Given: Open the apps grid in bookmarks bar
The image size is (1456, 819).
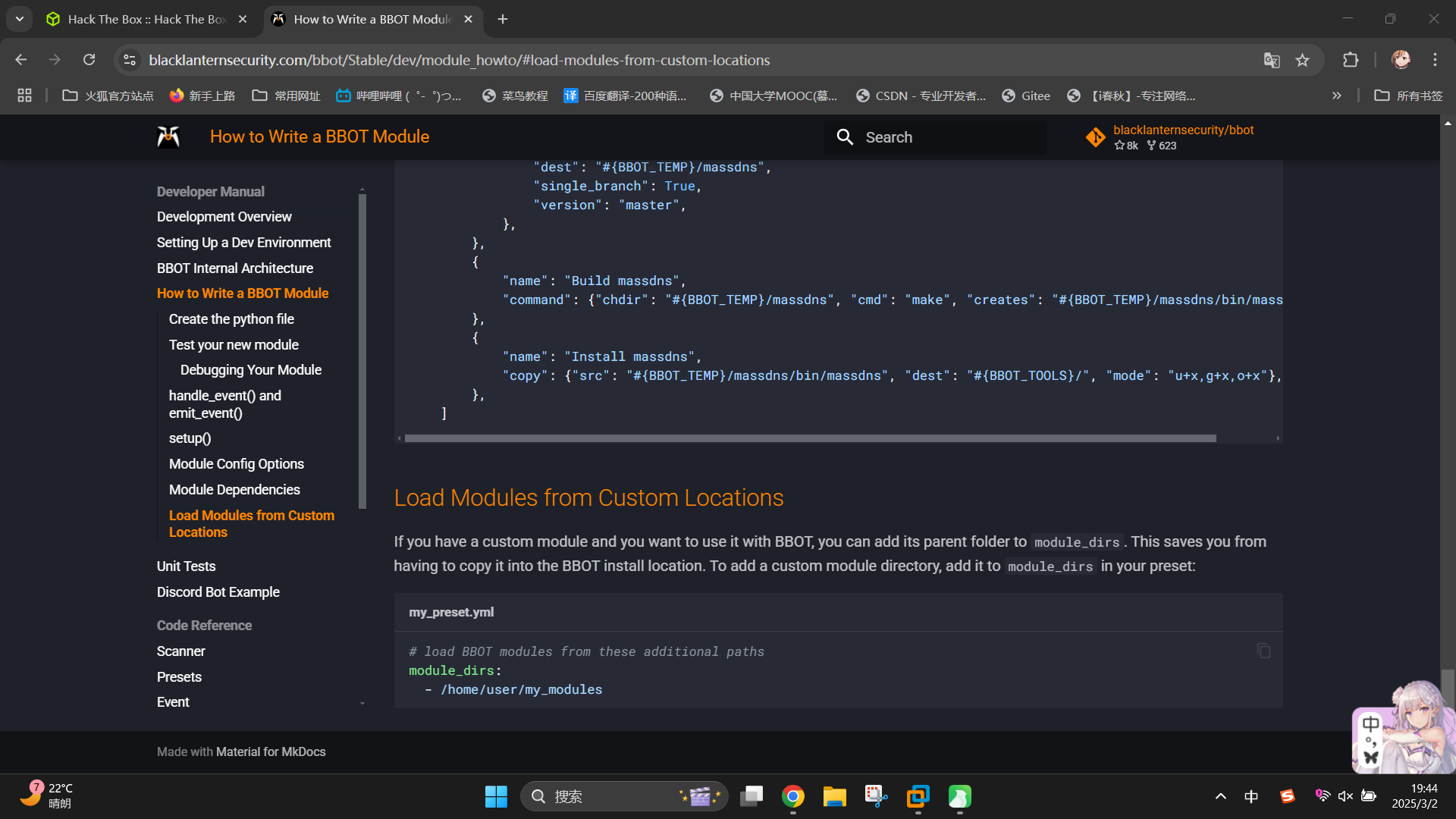Looking at the screenshot, I should coord(24,96).
